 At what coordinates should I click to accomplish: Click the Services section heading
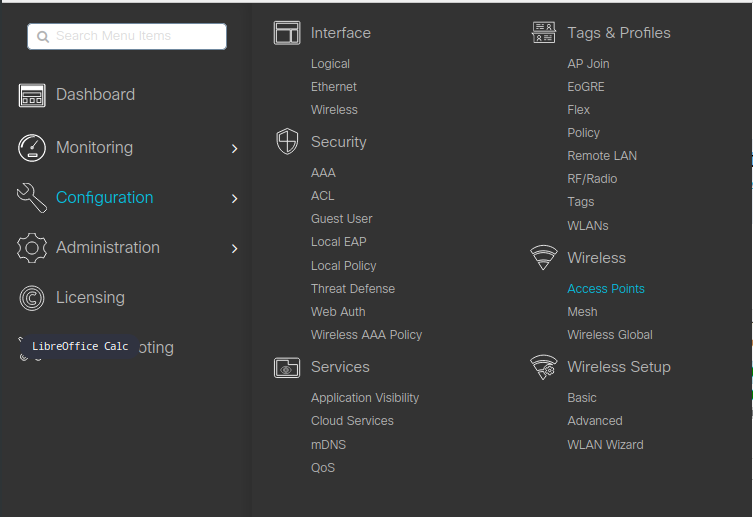pyautogui.click(x=340, y=367)
